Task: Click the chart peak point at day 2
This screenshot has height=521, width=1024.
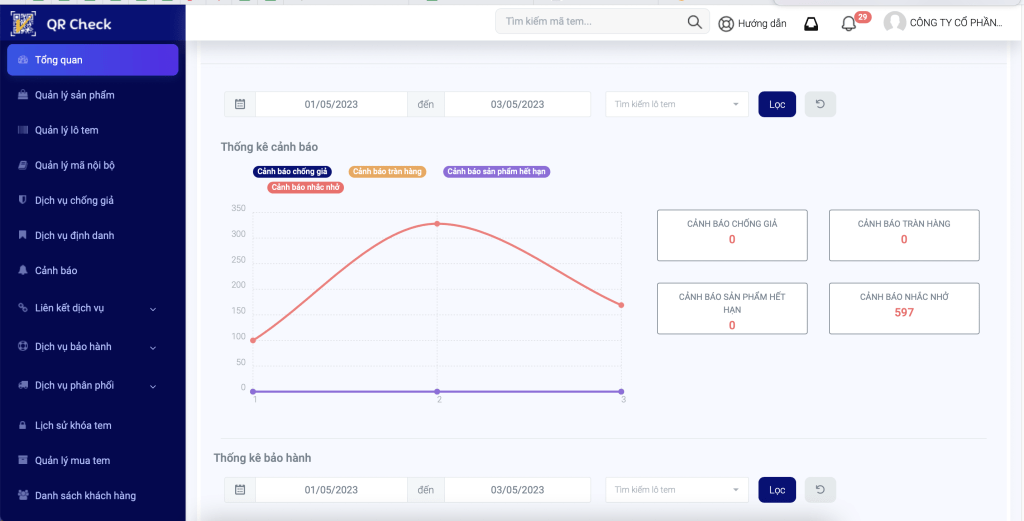Action: pyautogui.click(x=437, y=223)
